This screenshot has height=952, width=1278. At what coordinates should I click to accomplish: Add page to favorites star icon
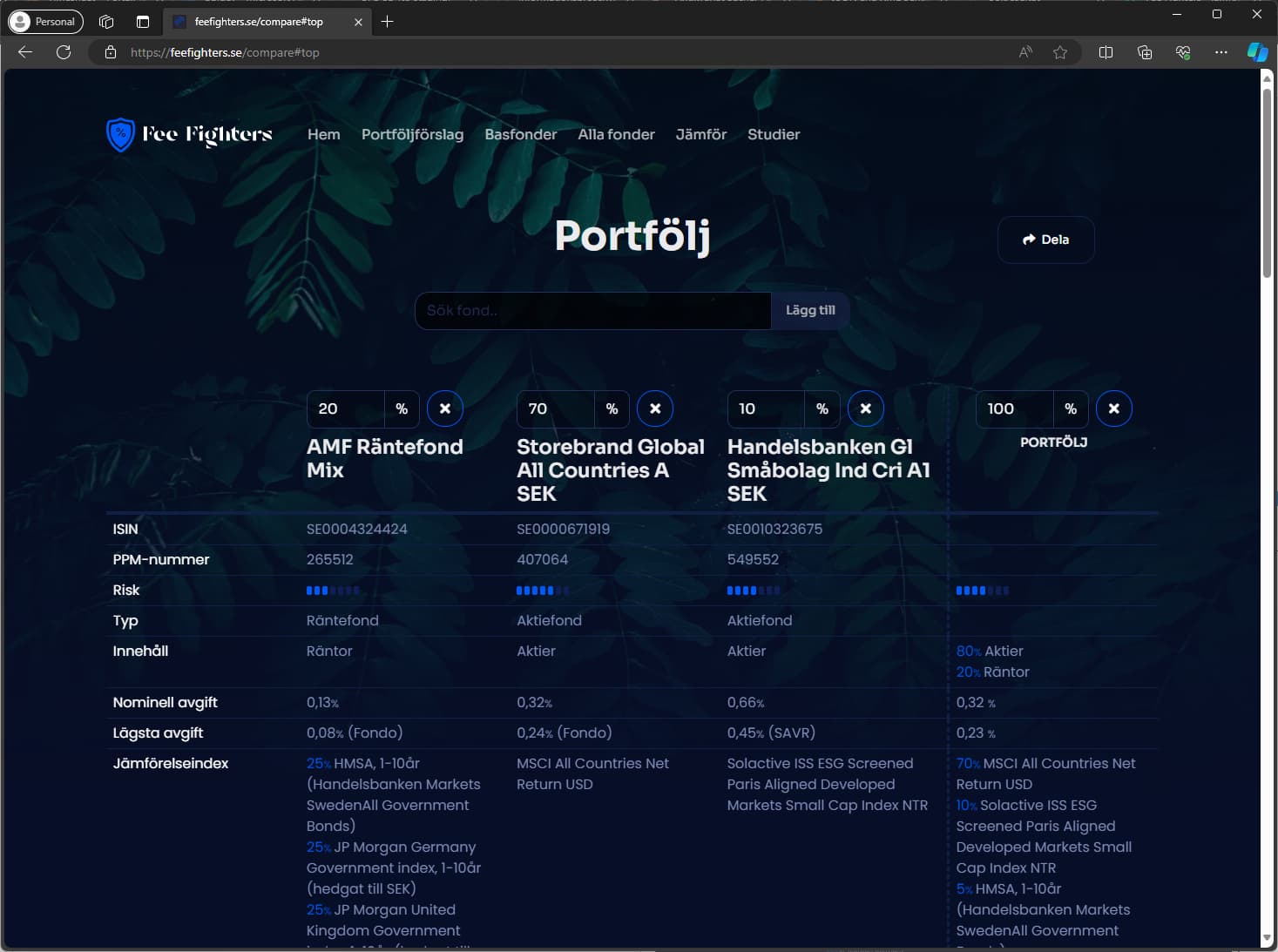[x=1059, y=52]
